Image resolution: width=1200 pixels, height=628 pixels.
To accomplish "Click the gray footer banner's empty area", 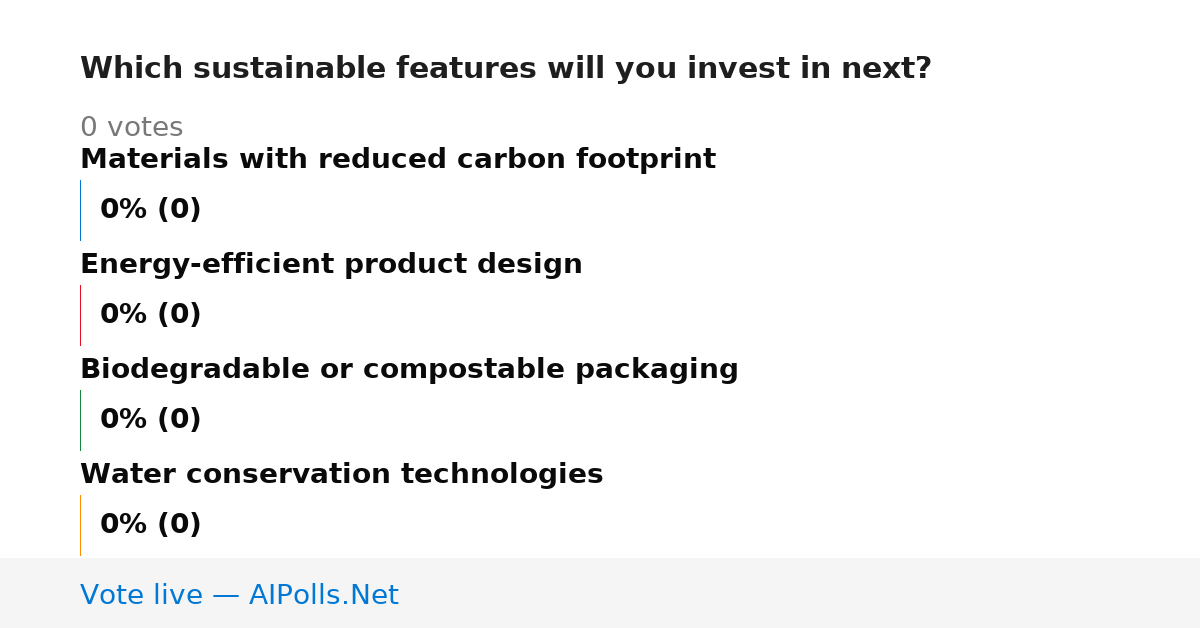I will 800,593.
